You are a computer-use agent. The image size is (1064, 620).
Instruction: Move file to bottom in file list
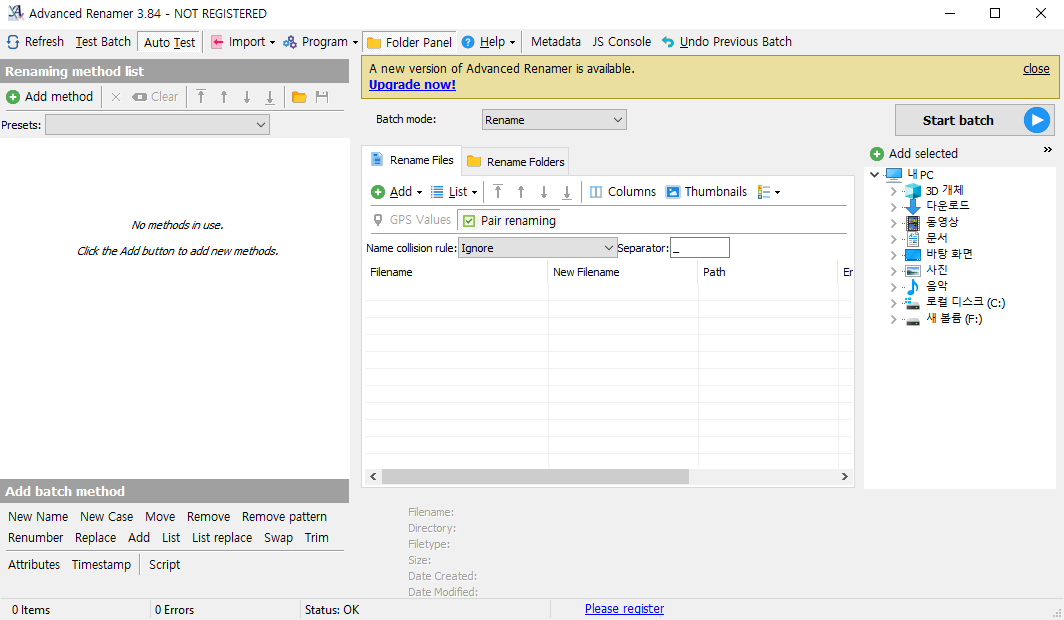pyautogui.click(x=567, y=192)
